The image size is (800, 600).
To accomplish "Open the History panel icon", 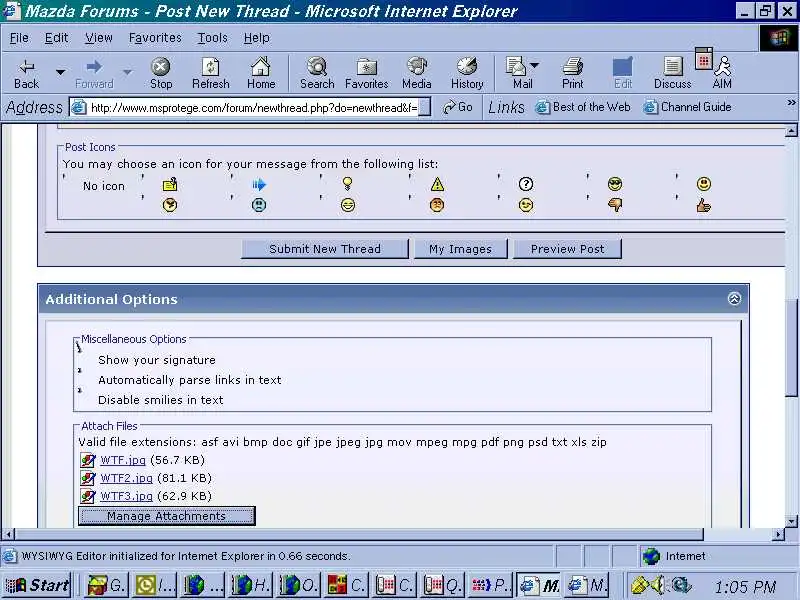I will pyautogui.click(x=466, y=72).
